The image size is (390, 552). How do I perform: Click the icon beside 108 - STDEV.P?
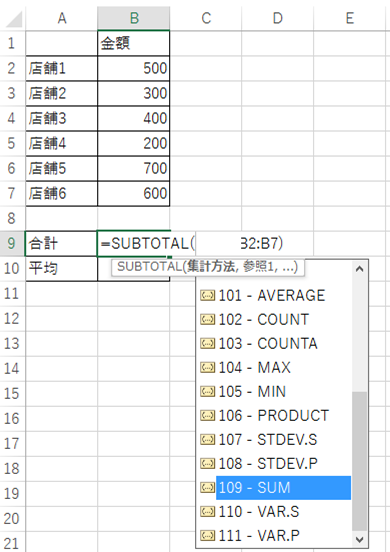[207, 463]
